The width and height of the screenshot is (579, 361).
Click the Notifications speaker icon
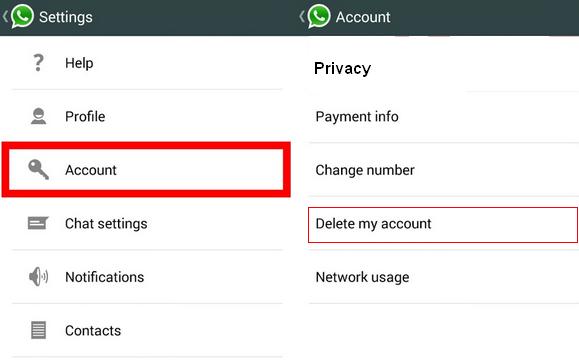[x=38, y=276]
